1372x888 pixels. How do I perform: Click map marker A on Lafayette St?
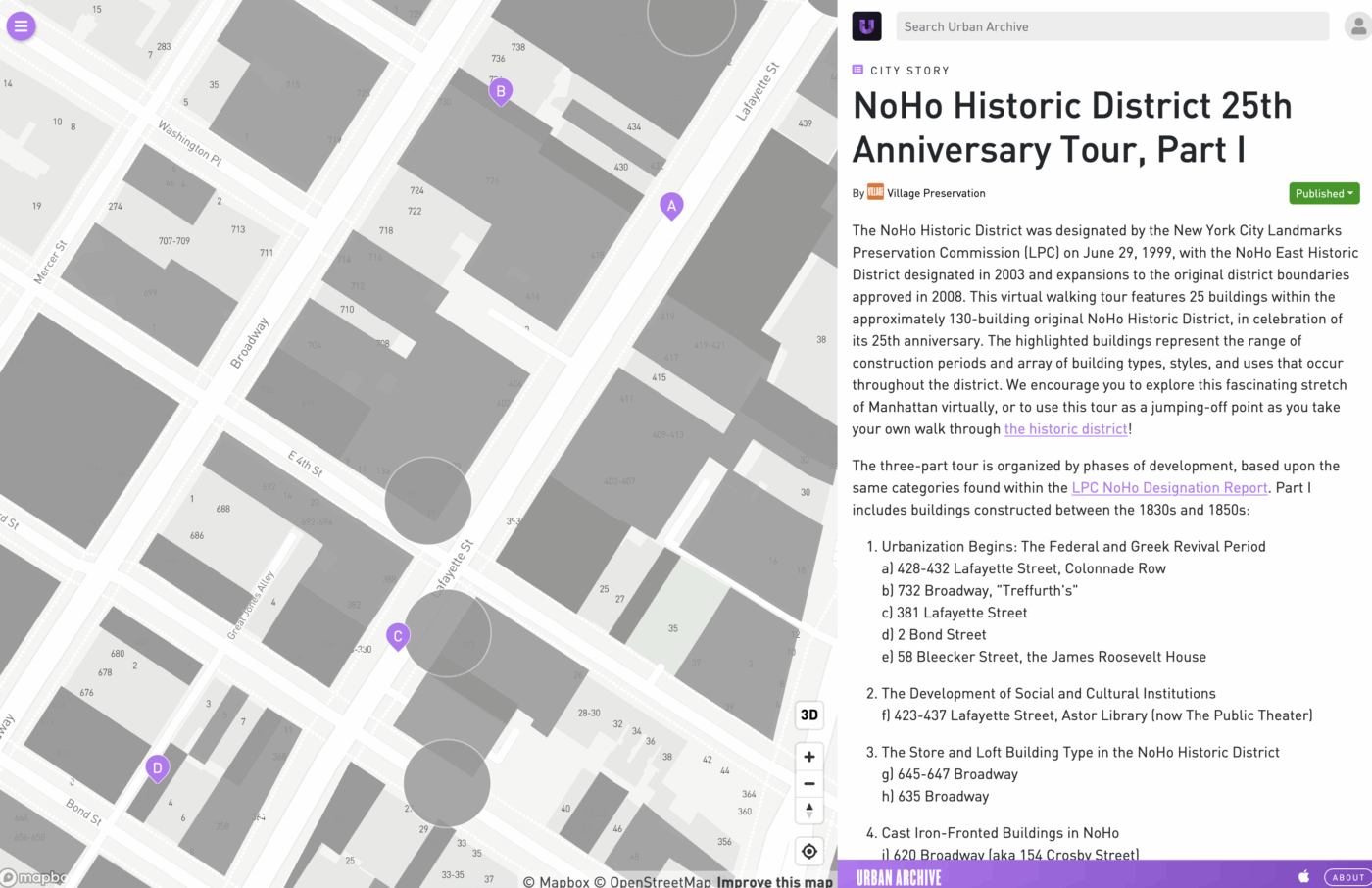pos(671,206)
